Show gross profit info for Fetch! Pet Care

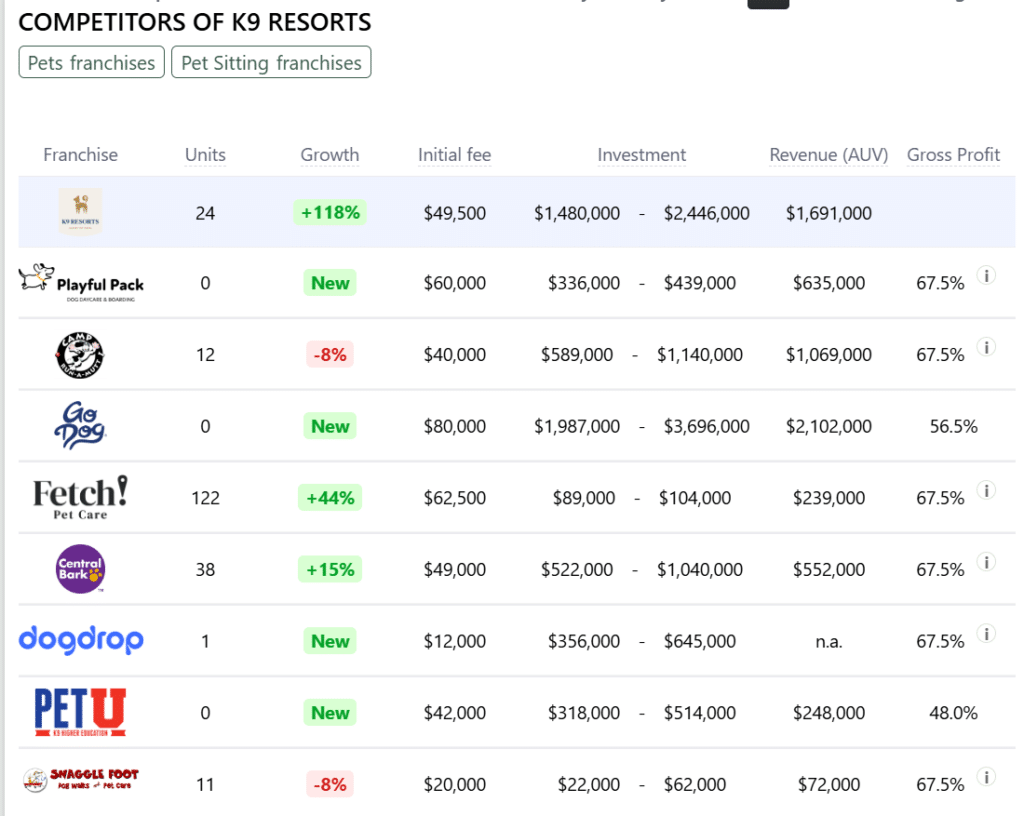[x=986, y=490]
